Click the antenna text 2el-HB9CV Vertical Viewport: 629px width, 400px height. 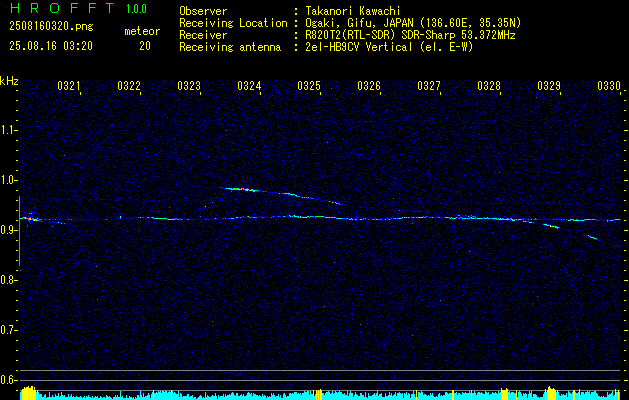tap(359, 47)
